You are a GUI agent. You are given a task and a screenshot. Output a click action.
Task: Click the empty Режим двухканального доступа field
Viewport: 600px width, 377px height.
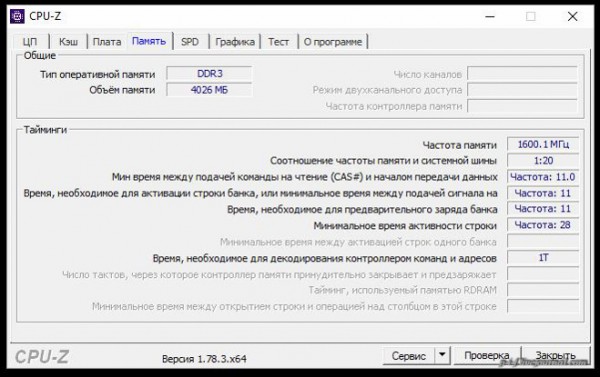click(522, 90)
